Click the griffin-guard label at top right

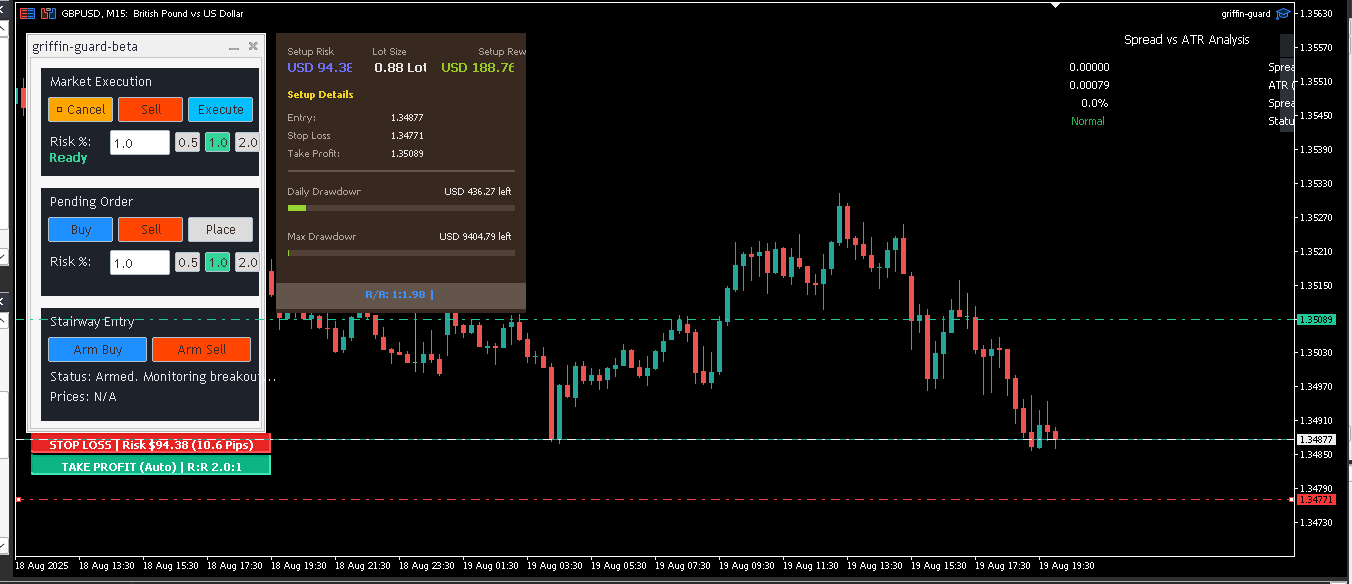click(x=1246, y=14)
